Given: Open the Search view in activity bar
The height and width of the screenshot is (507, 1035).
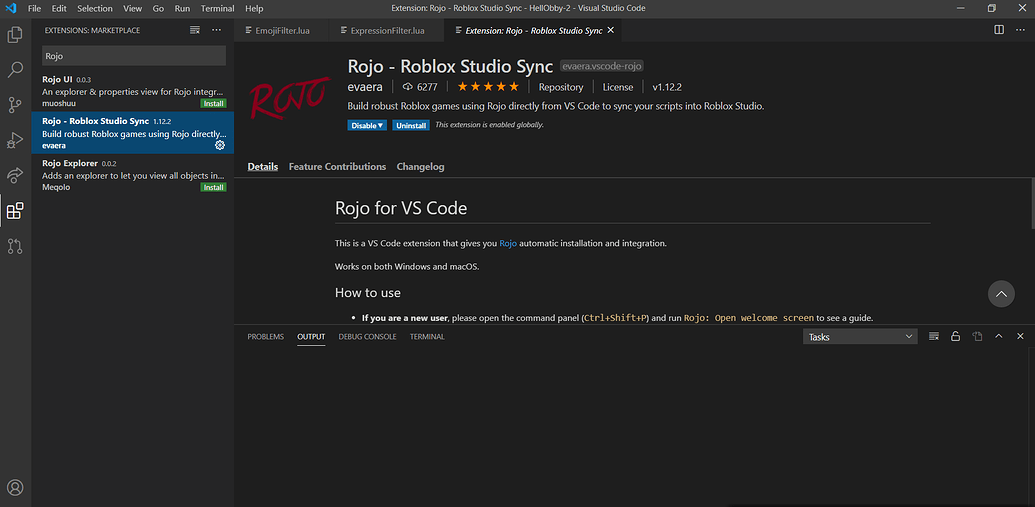Looking at the screenshot, I should (x=15, y=69).
